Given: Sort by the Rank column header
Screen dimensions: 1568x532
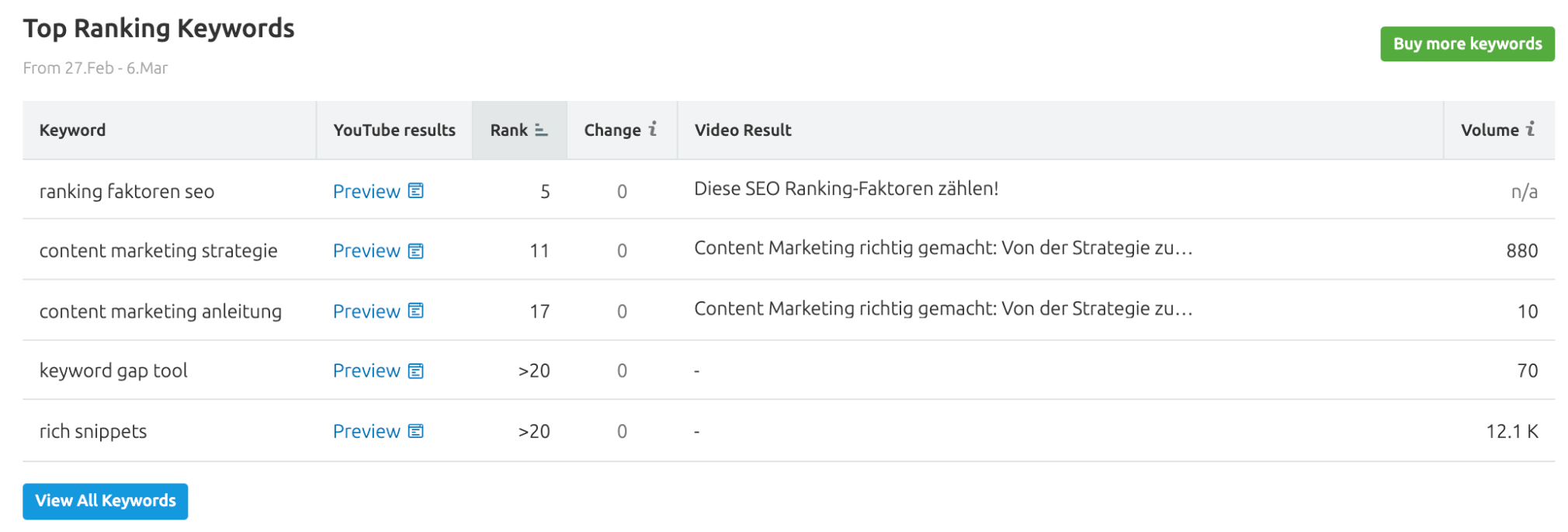Looking at the screenshot, I should pos(519,130).
